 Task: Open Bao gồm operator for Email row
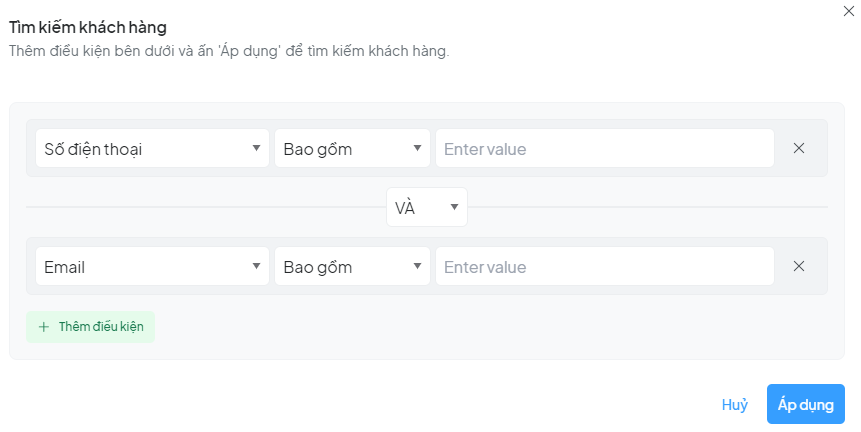point(352,266)
